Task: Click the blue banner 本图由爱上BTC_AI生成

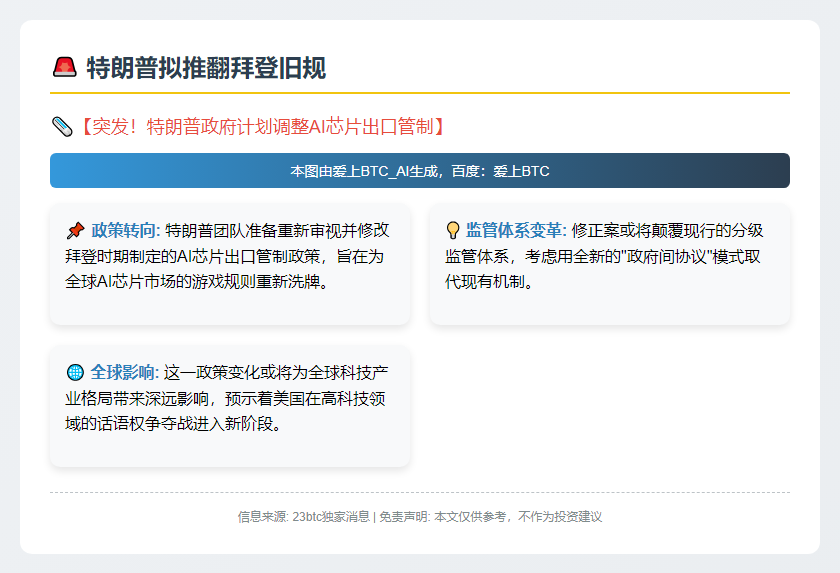Action: pyautogui.click(x=419, y=171)
